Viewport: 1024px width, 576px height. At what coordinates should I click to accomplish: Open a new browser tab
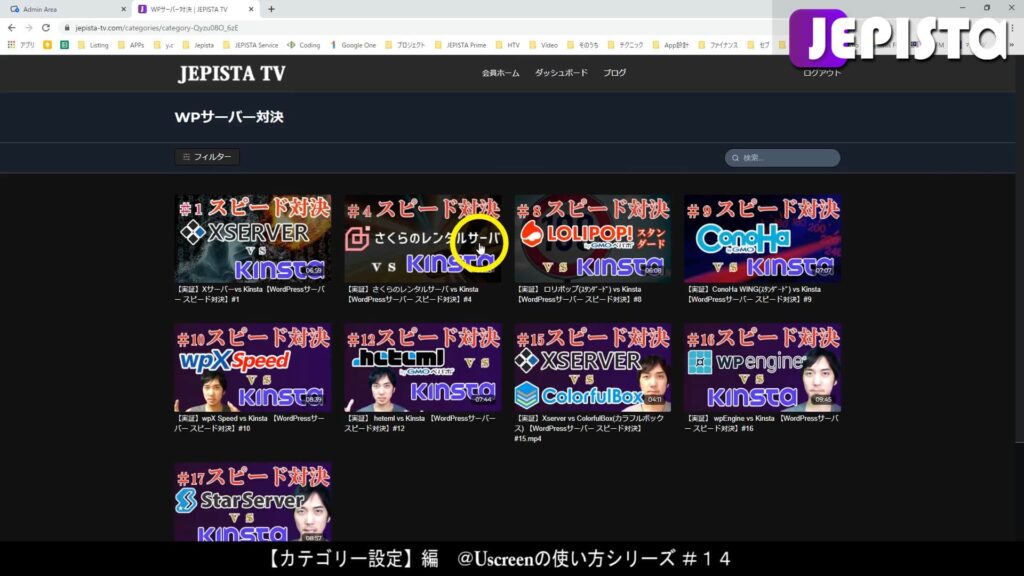(271, 9)
